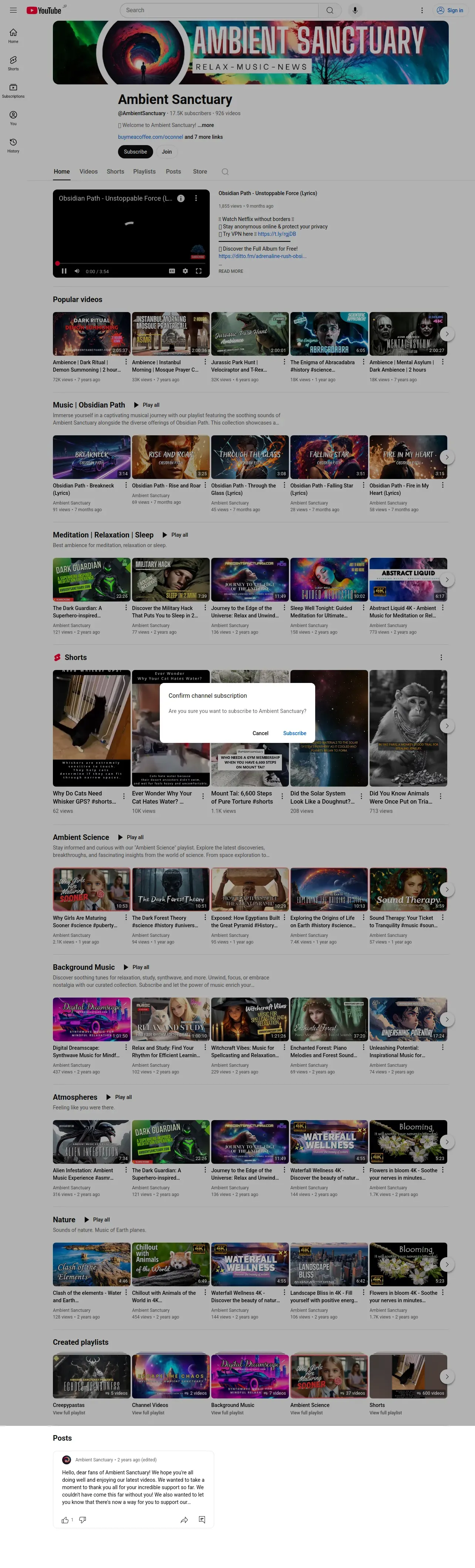The height and width of the screenshot is (1568, 475).
Task: Open the featured video player's three-dot menu
Action: [x=196, y=198]
